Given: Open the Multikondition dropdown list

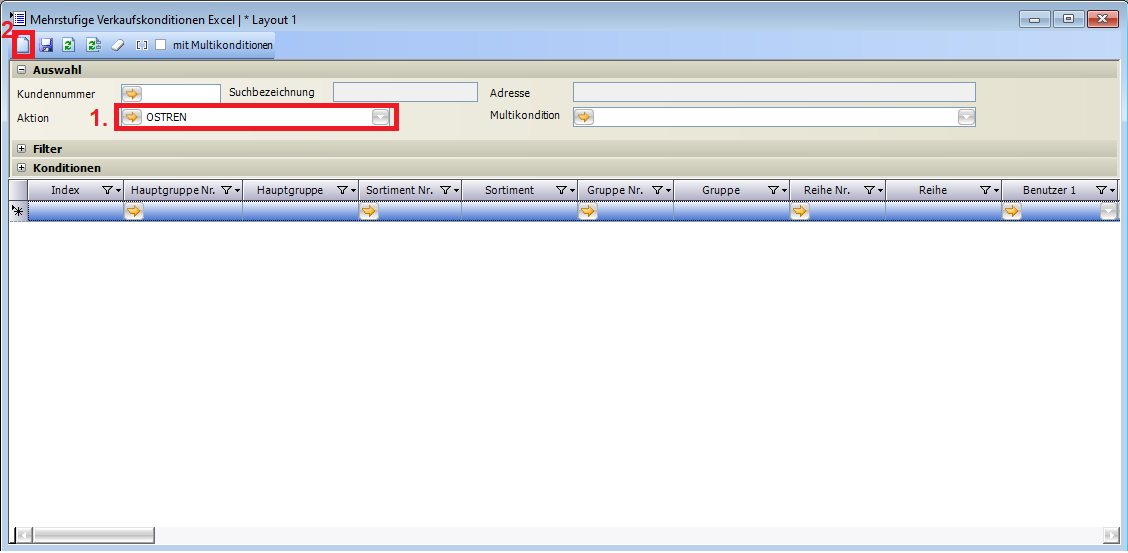Looking at the screenshot, I should (965, 117).
